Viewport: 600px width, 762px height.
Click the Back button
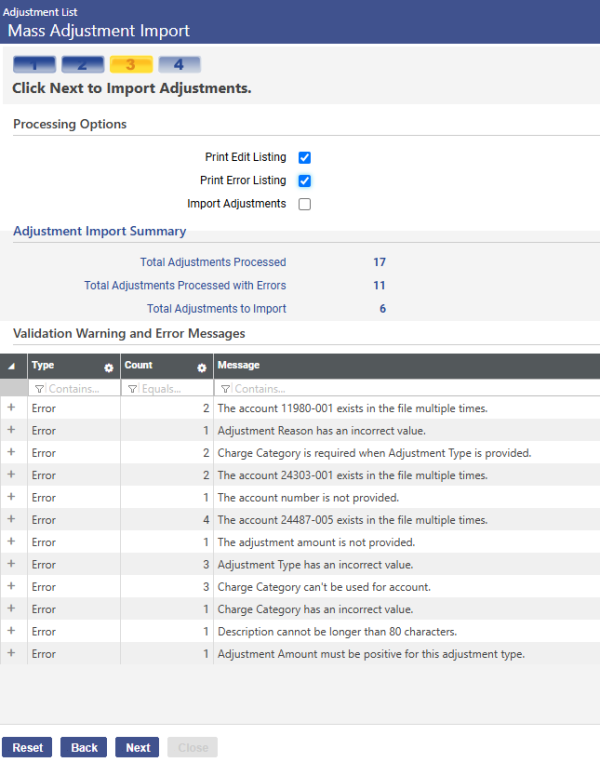(84, 747)
